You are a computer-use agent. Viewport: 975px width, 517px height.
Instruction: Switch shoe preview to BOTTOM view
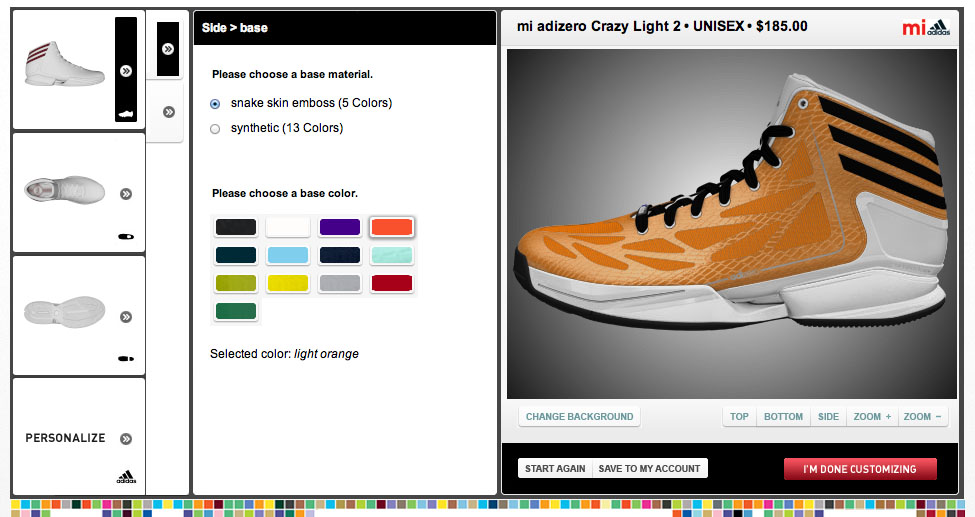(x=783, y=417)
